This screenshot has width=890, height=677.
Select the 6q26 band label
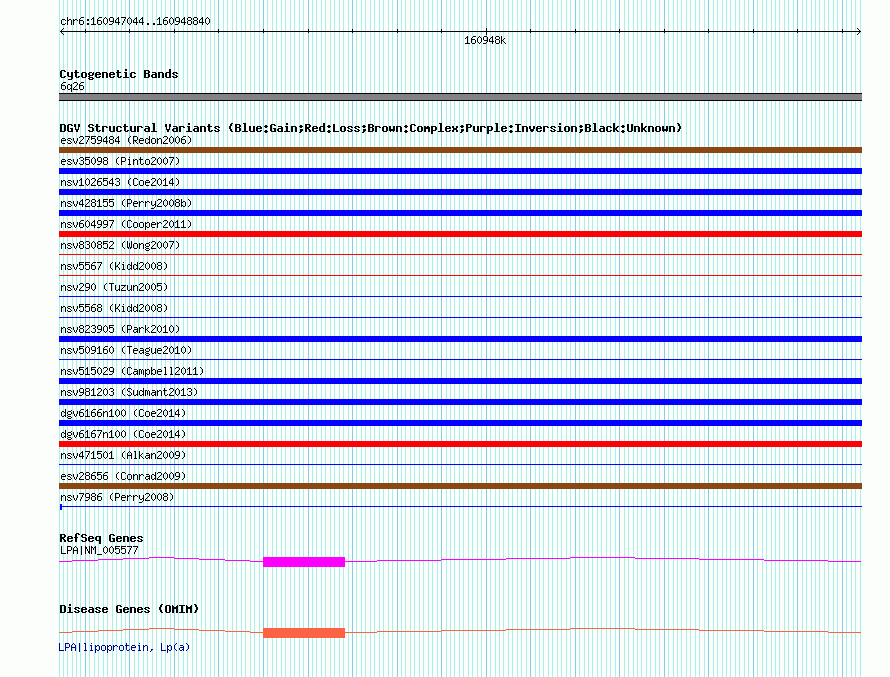pyautogui.click(x=72, y=86)
